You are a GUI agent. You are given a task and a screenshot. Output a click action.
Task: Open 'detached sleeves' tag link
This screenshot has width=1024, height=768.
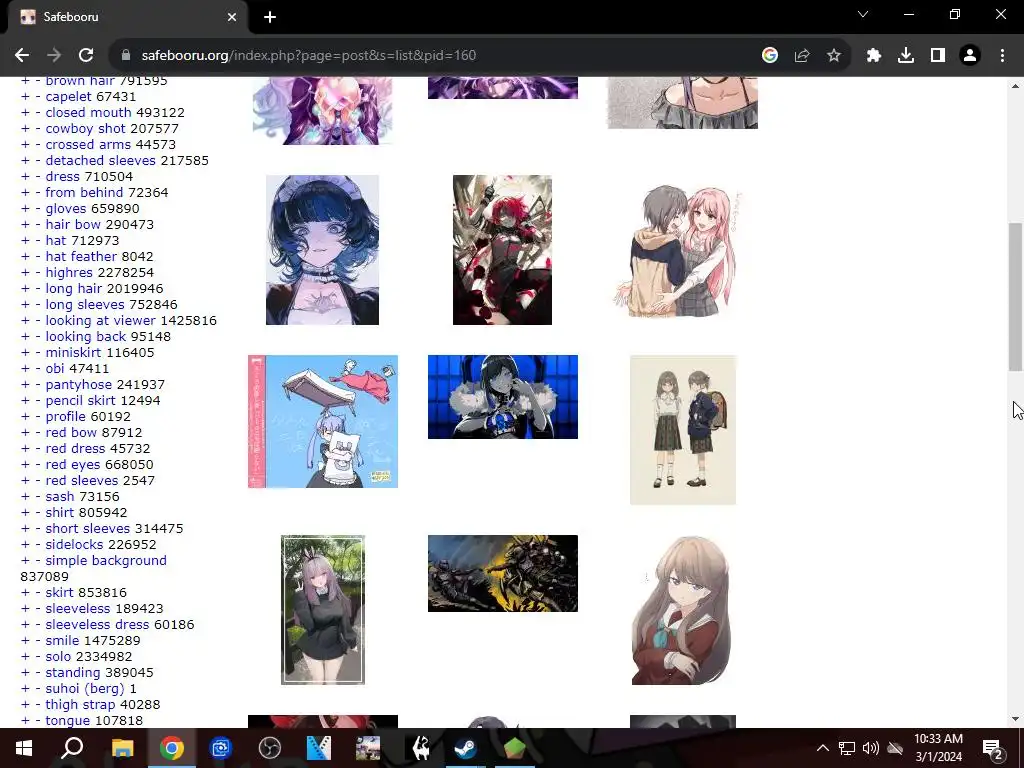(x=101, y=161)
